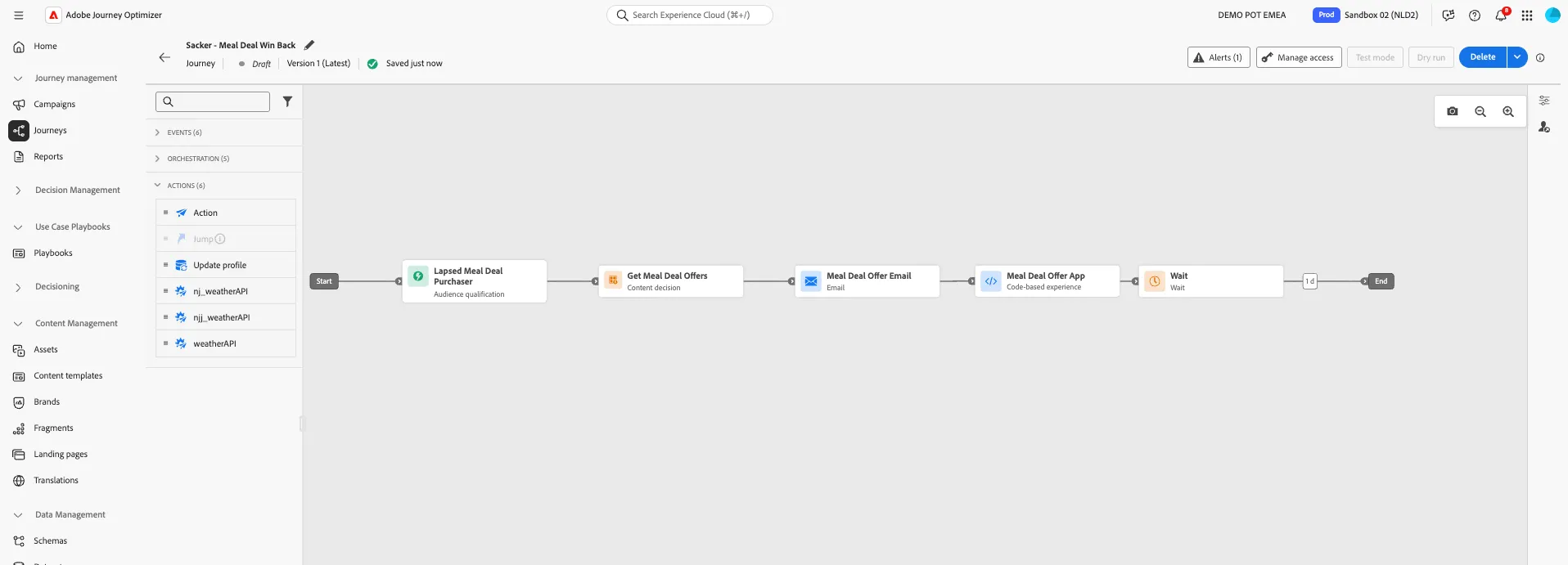This screenshot has height=565, width=1568.
Task: Focus the activity palette search field
Action: click(x=213, y=101)
